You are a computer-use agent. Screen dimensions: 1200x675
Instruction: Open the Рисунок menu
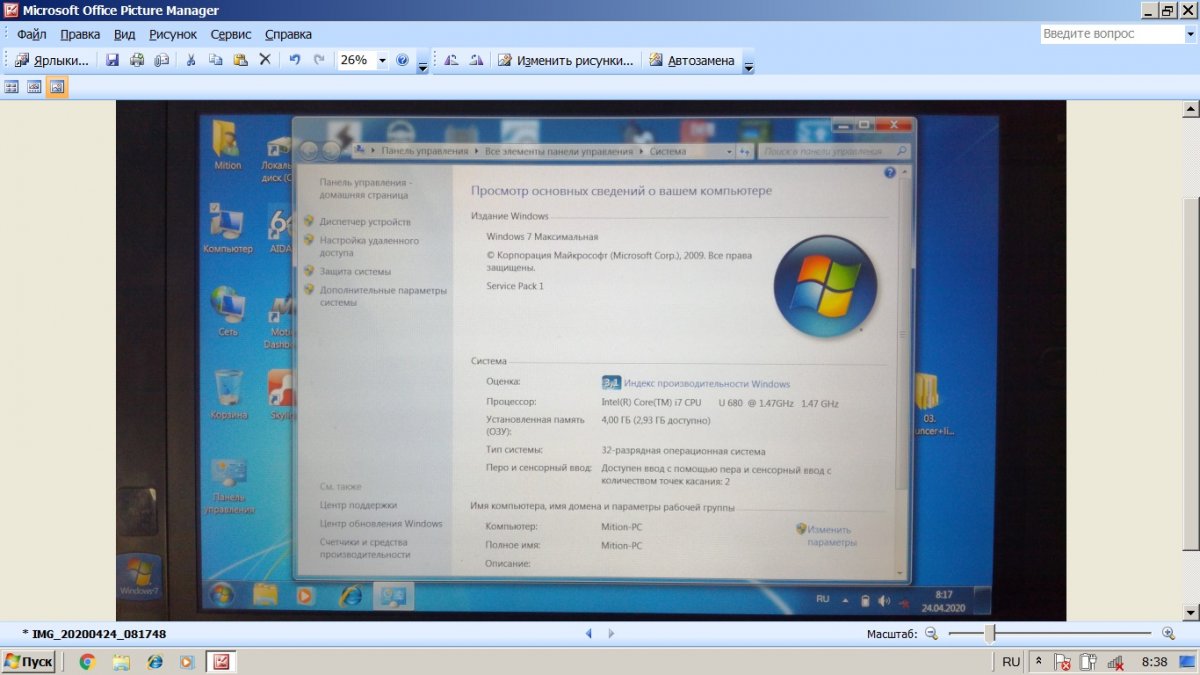click(173, 34)
